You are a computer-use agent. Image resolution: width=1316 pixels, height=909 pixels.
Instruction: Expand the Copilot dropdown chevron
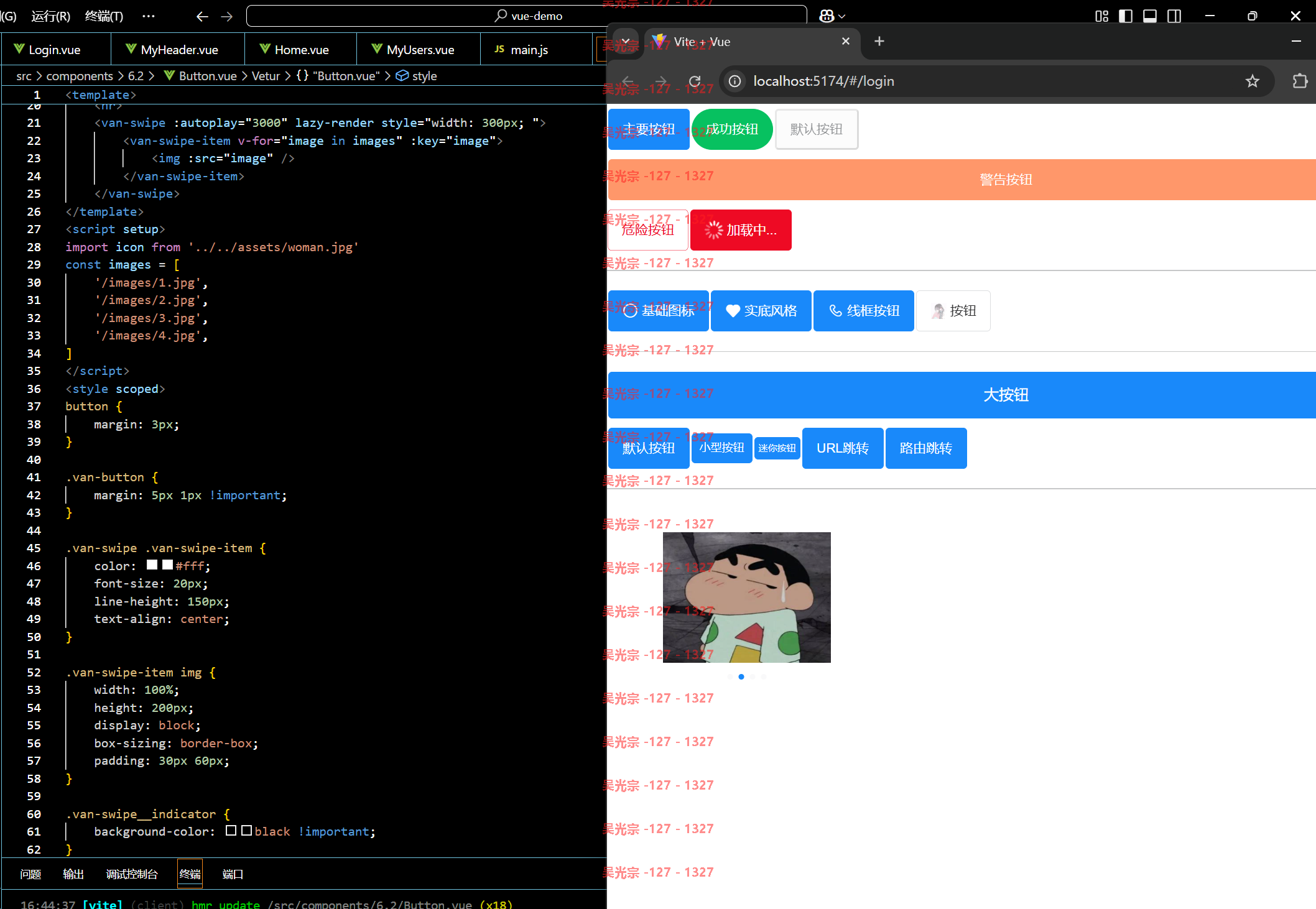842,17
